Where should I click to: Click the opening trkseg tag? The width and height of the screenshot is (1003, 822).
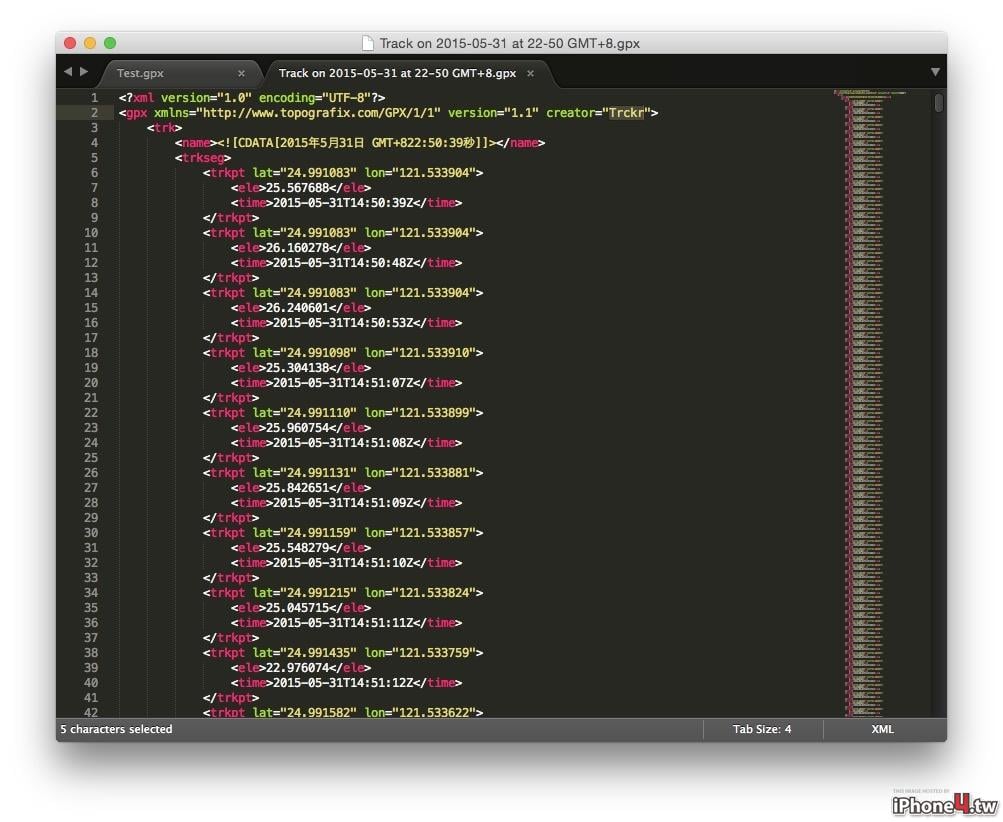tap(203, 157)
